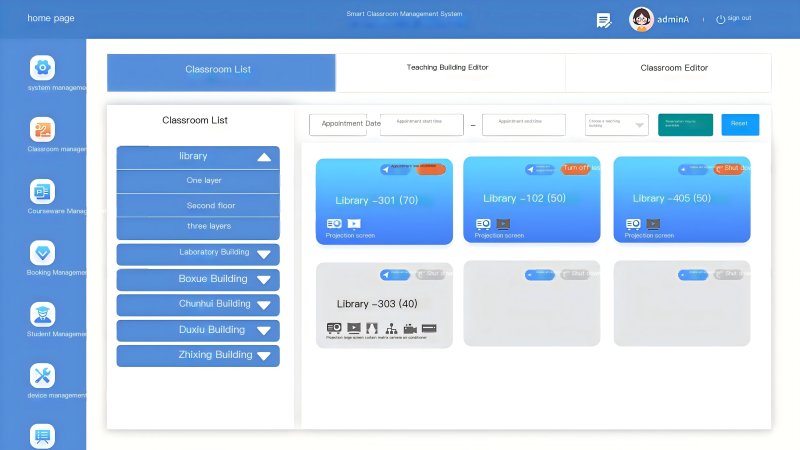Screen dimensions: 800x450
Task: Open the notes icon in header
Action: (x=603, y=19)
